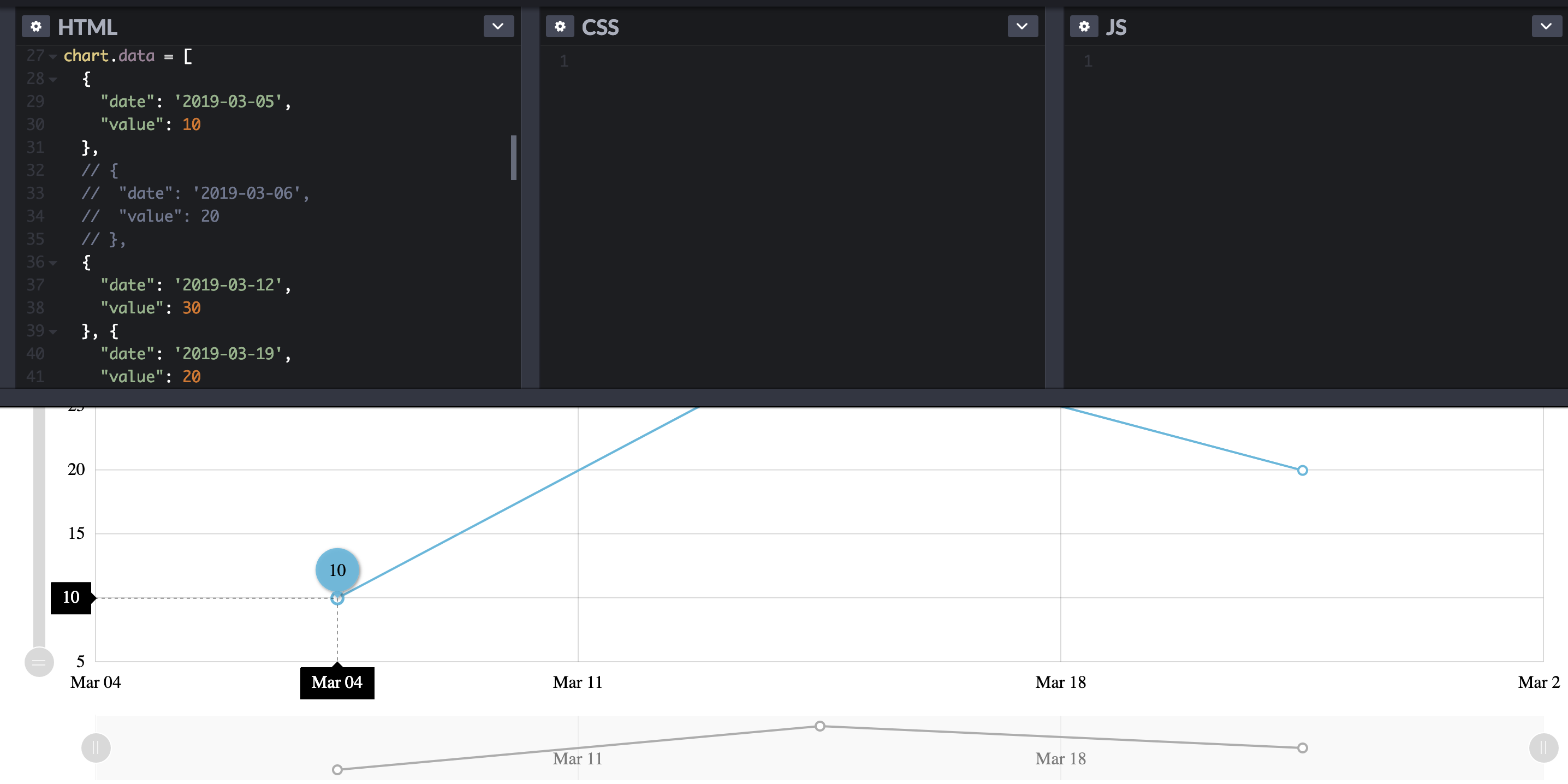
Task: Expand JS panel dropdown chevron
Action: 1547,26
